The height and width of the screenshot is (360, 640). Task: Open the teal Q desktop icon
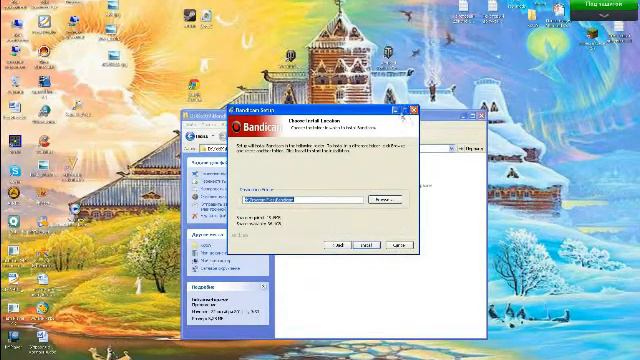coord(14,222)
